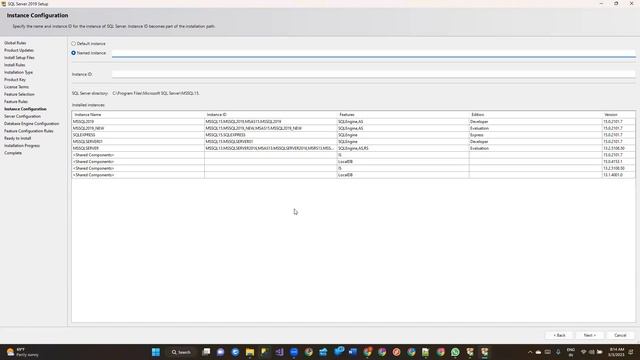
Task: Select the Feature Rules step
Action: [x=16, y=102]
